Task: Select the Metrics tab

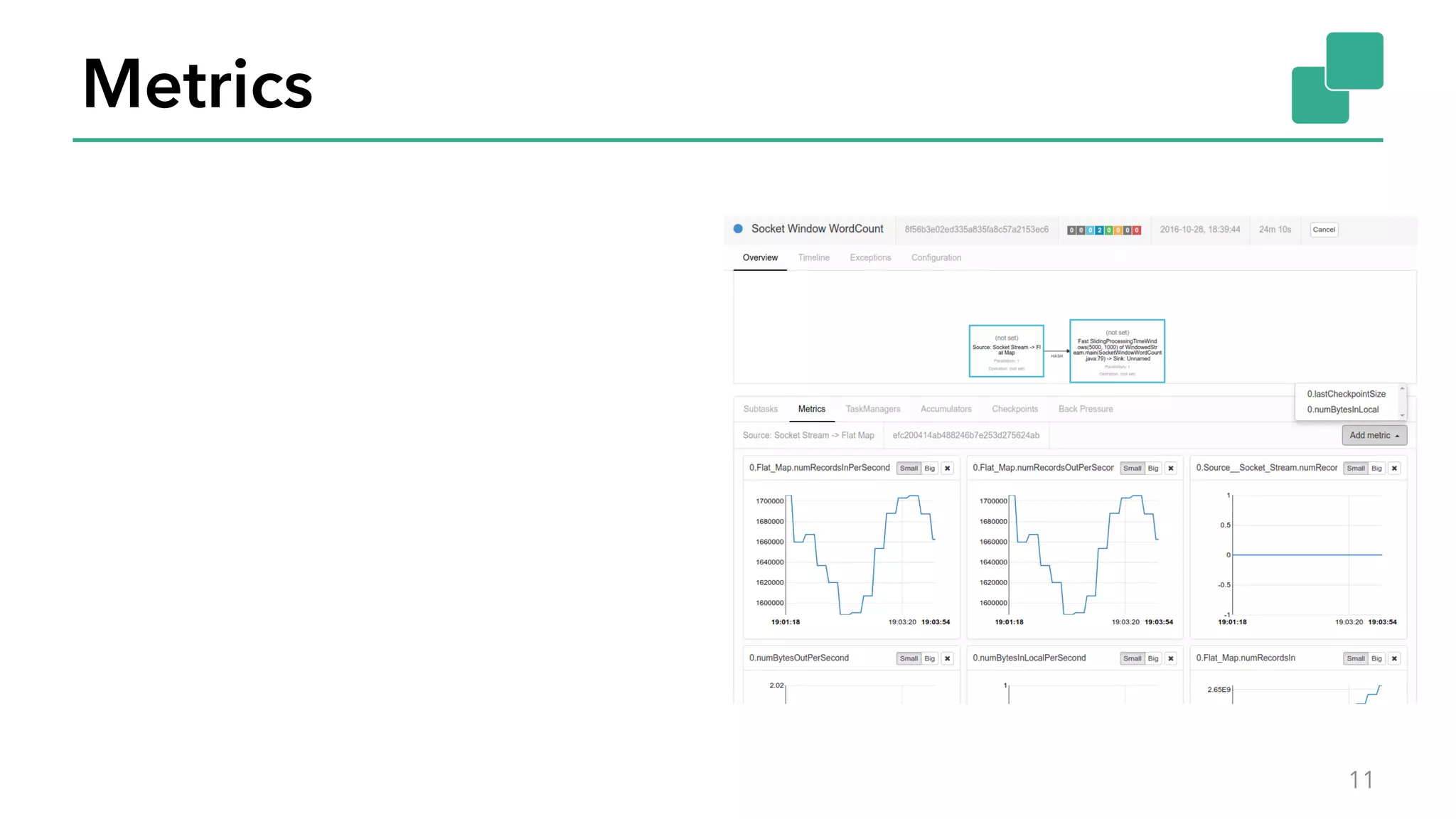Action: [811, 409]
